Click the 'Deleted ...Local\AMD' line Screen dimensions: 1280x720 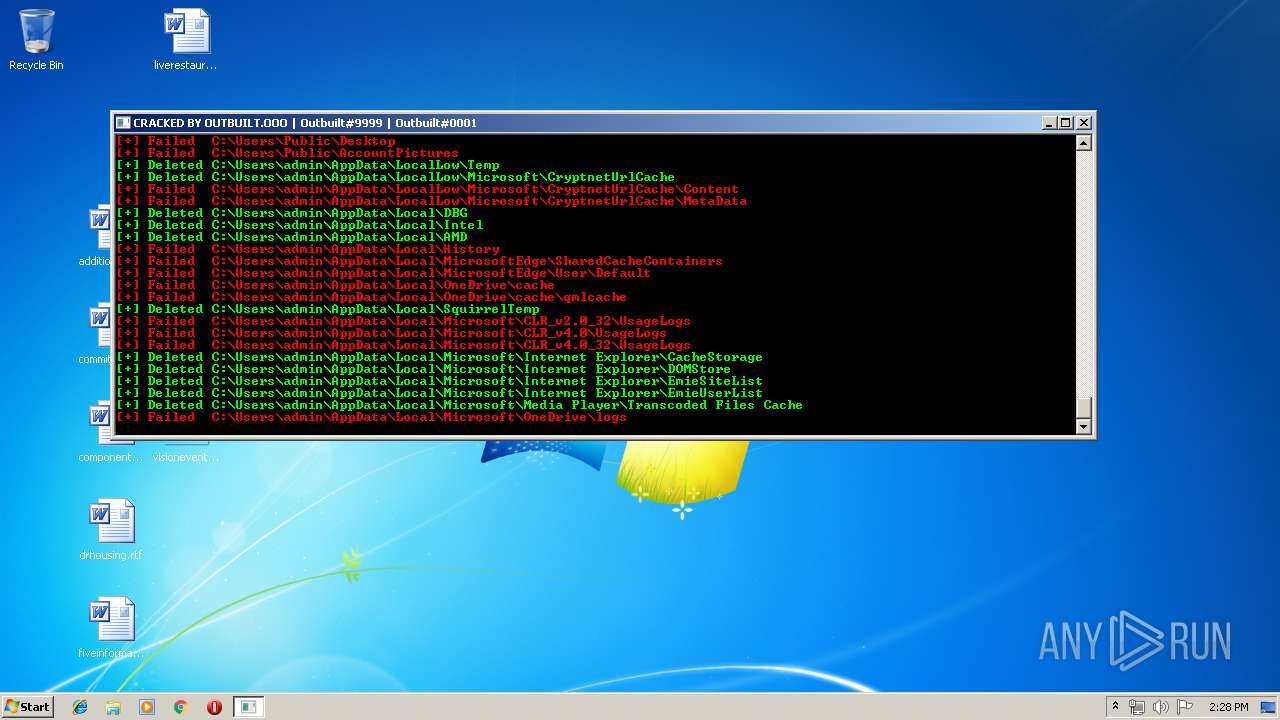(x=292, y=237)
